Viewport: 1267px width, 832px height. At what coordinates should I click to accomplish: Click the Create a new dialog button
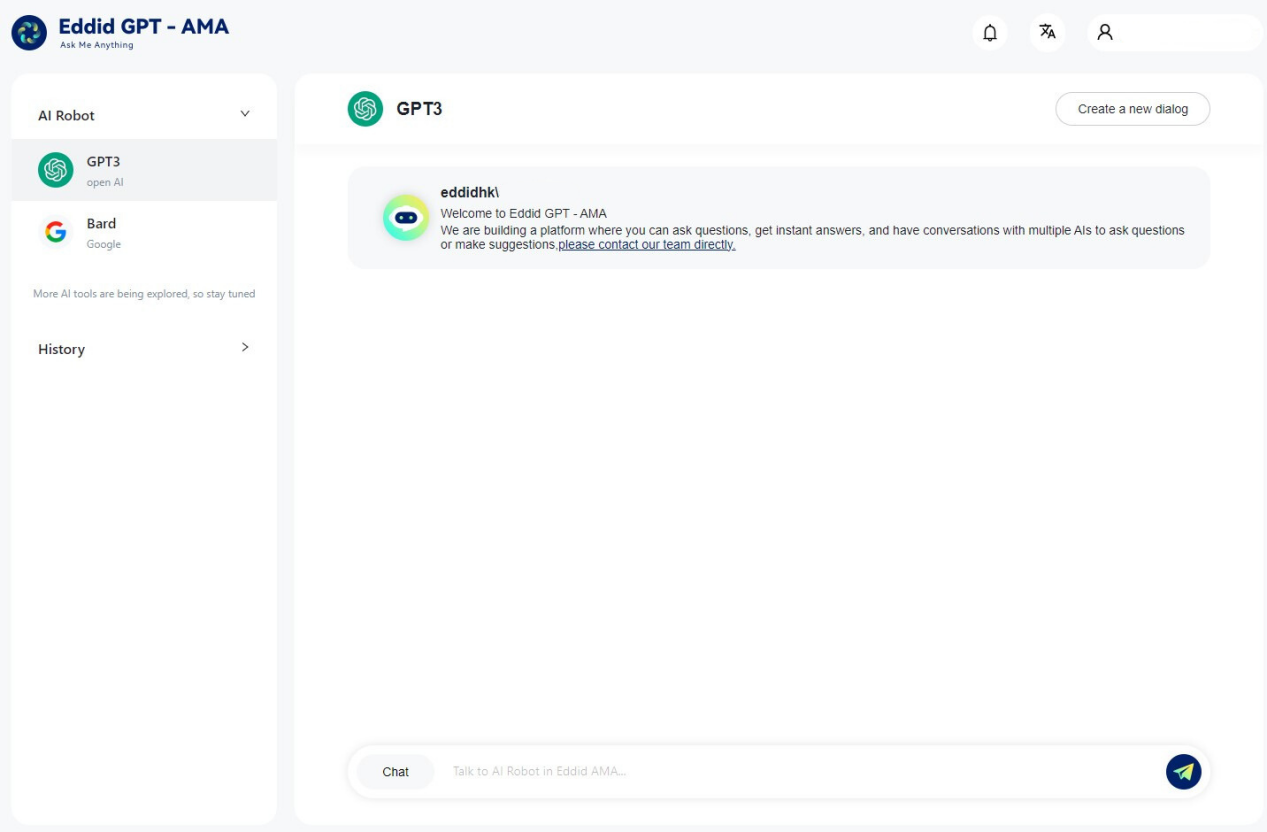coord(1133,109)
